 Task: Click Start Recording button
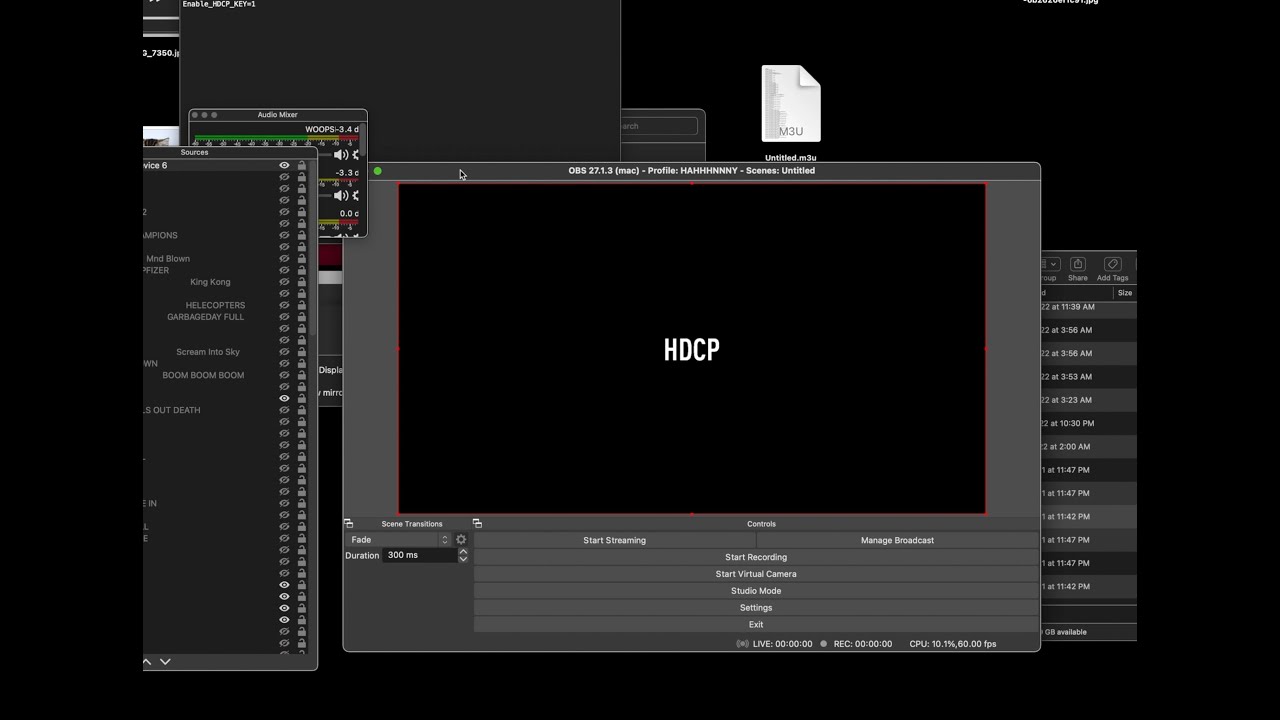[756, 557]
